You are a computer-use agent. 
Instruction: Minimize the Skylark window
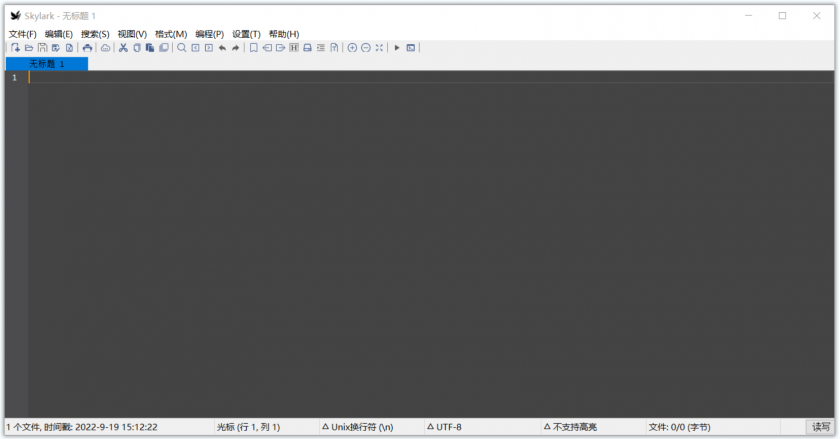(748, 16)
